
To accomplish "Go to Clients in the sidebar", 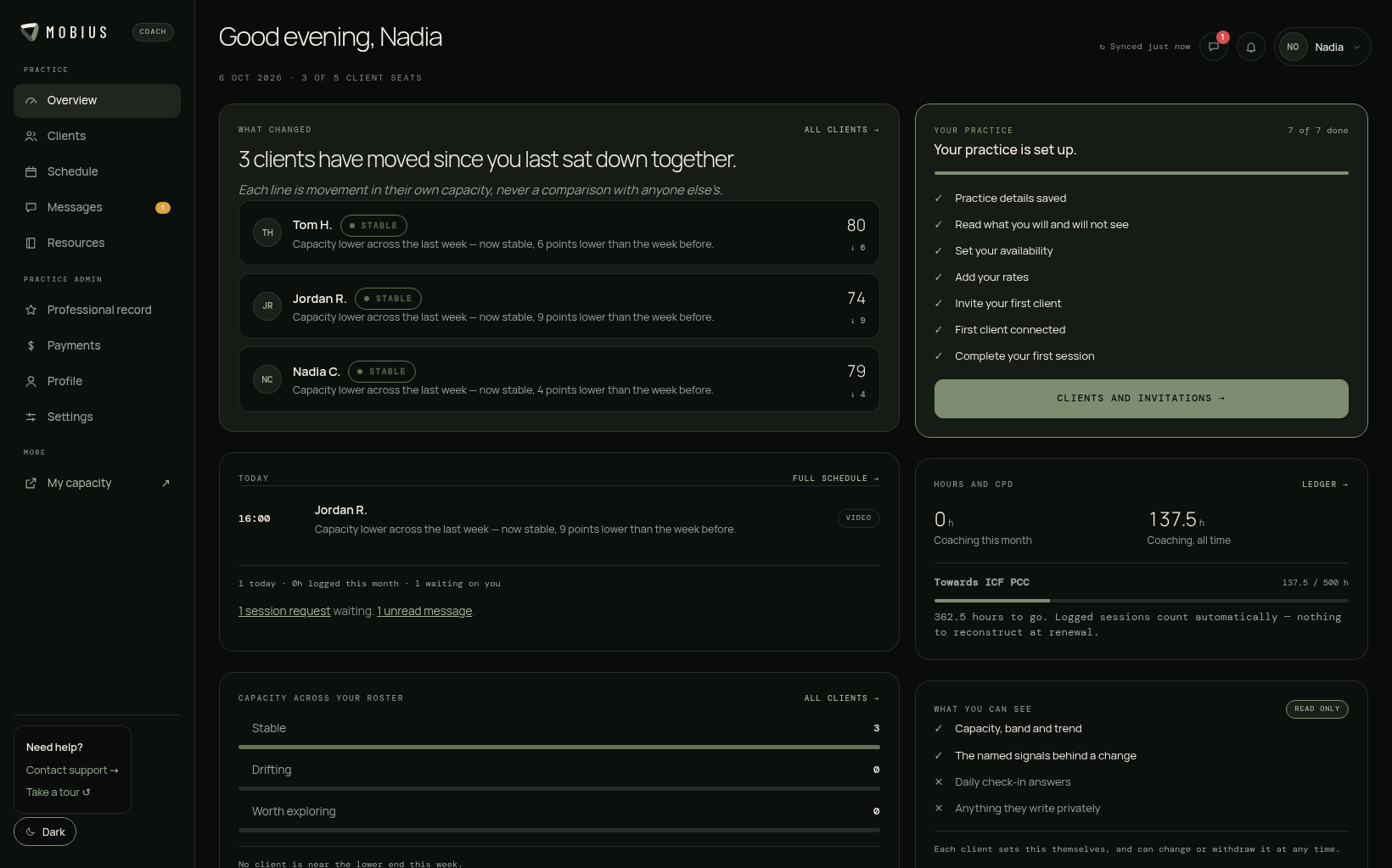I will (97, 137).
